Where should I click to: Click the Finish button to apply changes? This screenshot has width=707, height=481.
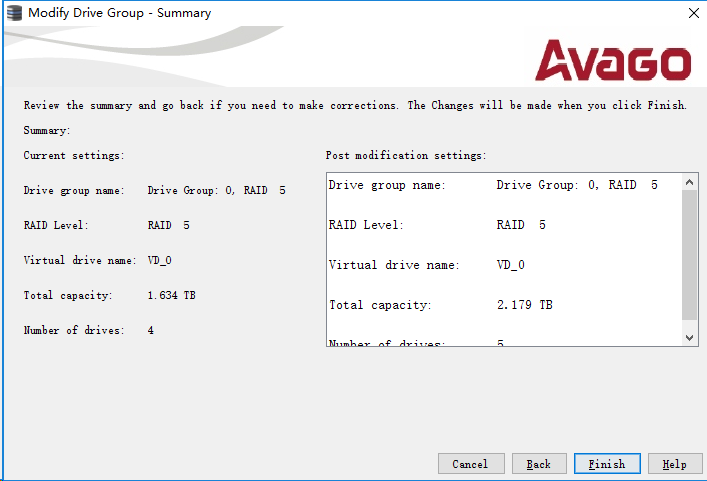click(x=606, y=464)
